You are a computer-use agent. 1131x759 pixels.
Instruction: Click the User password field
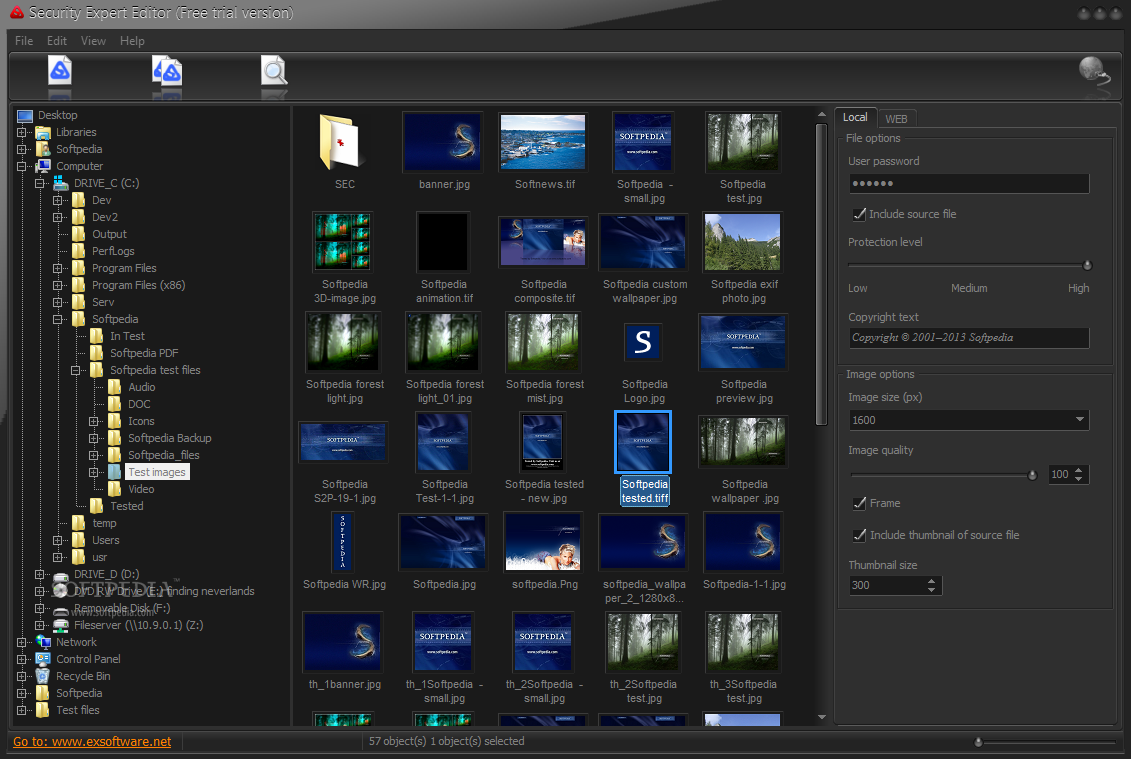969,183
